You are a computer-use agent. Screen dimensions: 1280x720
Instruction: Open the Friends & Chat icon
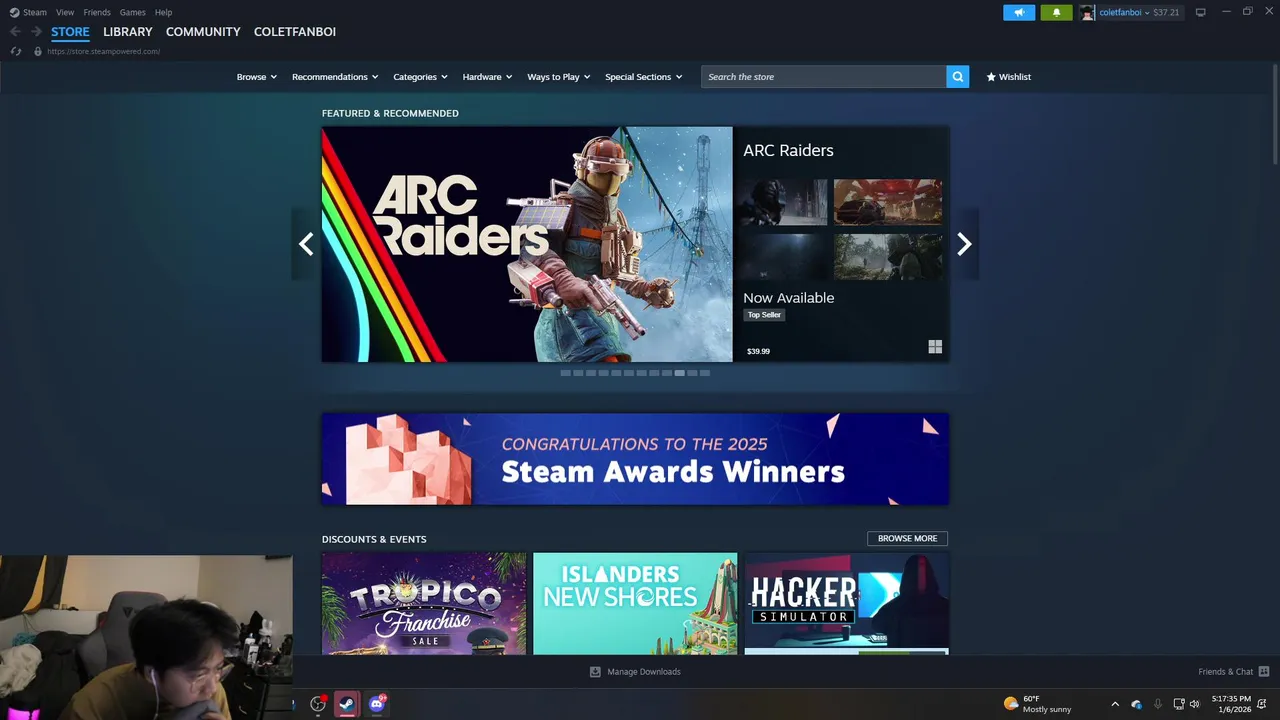click(x=1264, y=672)
